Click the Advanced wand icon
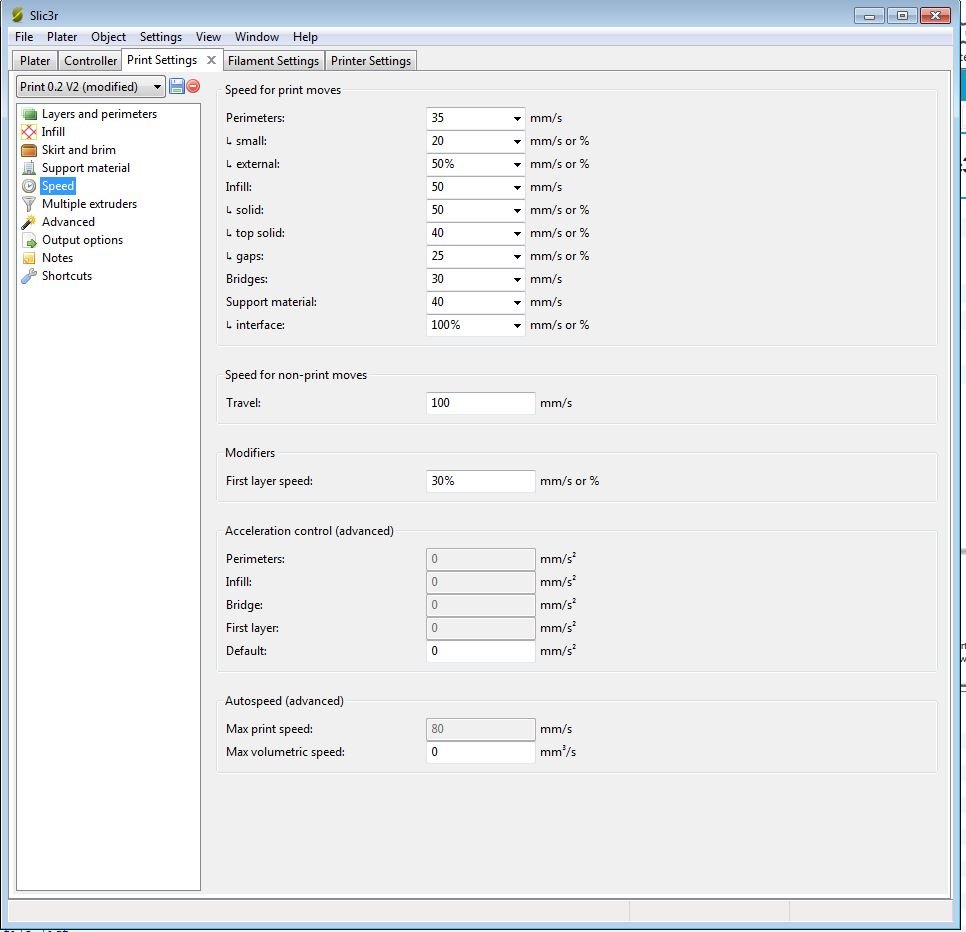Viewport: 966px width, 932px height. pyautogui.click(x=29, y=222)
